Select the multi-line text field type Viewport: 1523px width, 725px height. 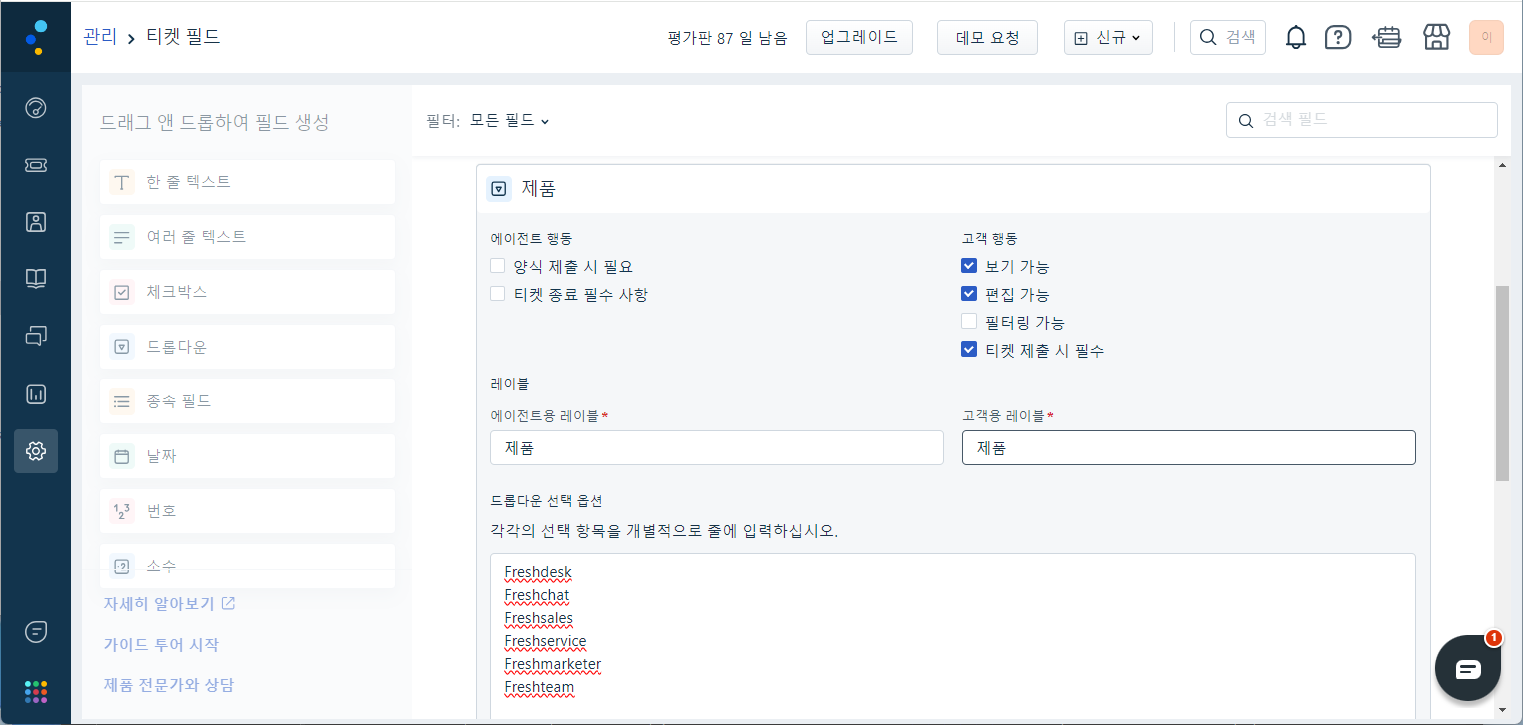[247, 237]
